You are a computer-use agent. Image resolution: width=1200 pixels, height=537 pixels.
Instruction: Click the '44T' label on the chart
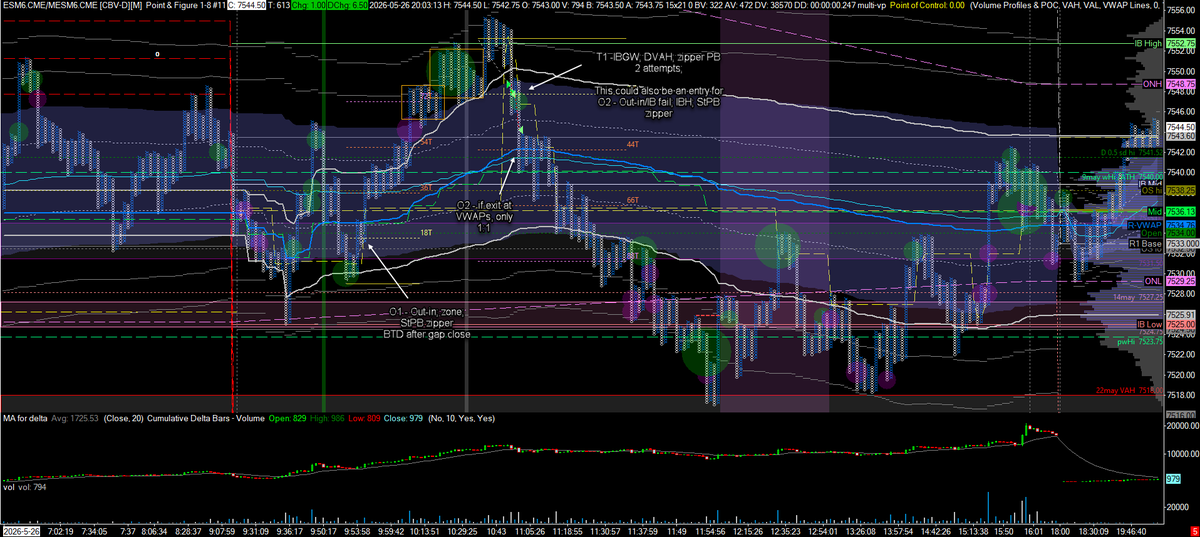pyautogui.click(x=631, y=145)
